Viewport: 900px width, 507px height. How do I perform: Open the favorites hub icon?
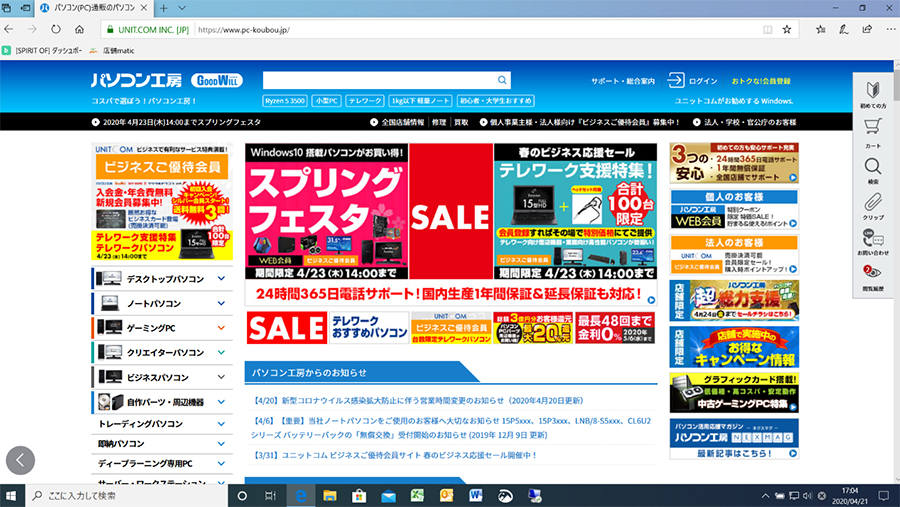click(821, 29)
